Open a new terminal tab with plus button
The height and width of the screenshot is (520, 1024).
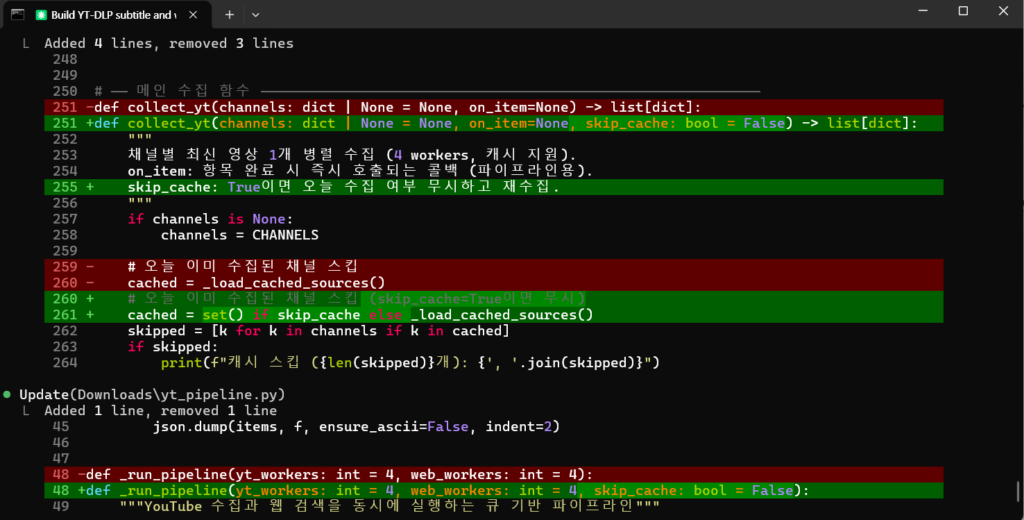(229, 15)
